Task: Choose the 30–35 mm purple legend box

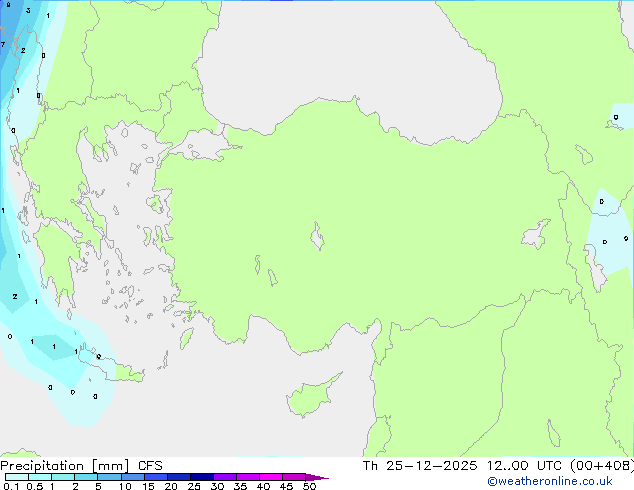Action: [225, 477]
